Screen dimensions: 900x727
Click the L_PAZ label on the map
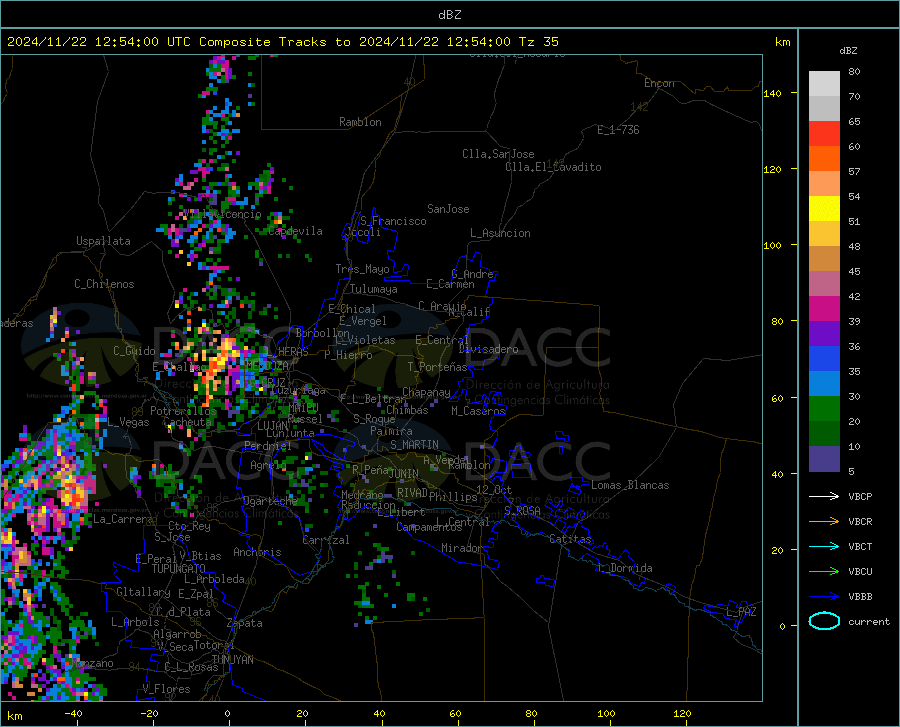(741, 612)
